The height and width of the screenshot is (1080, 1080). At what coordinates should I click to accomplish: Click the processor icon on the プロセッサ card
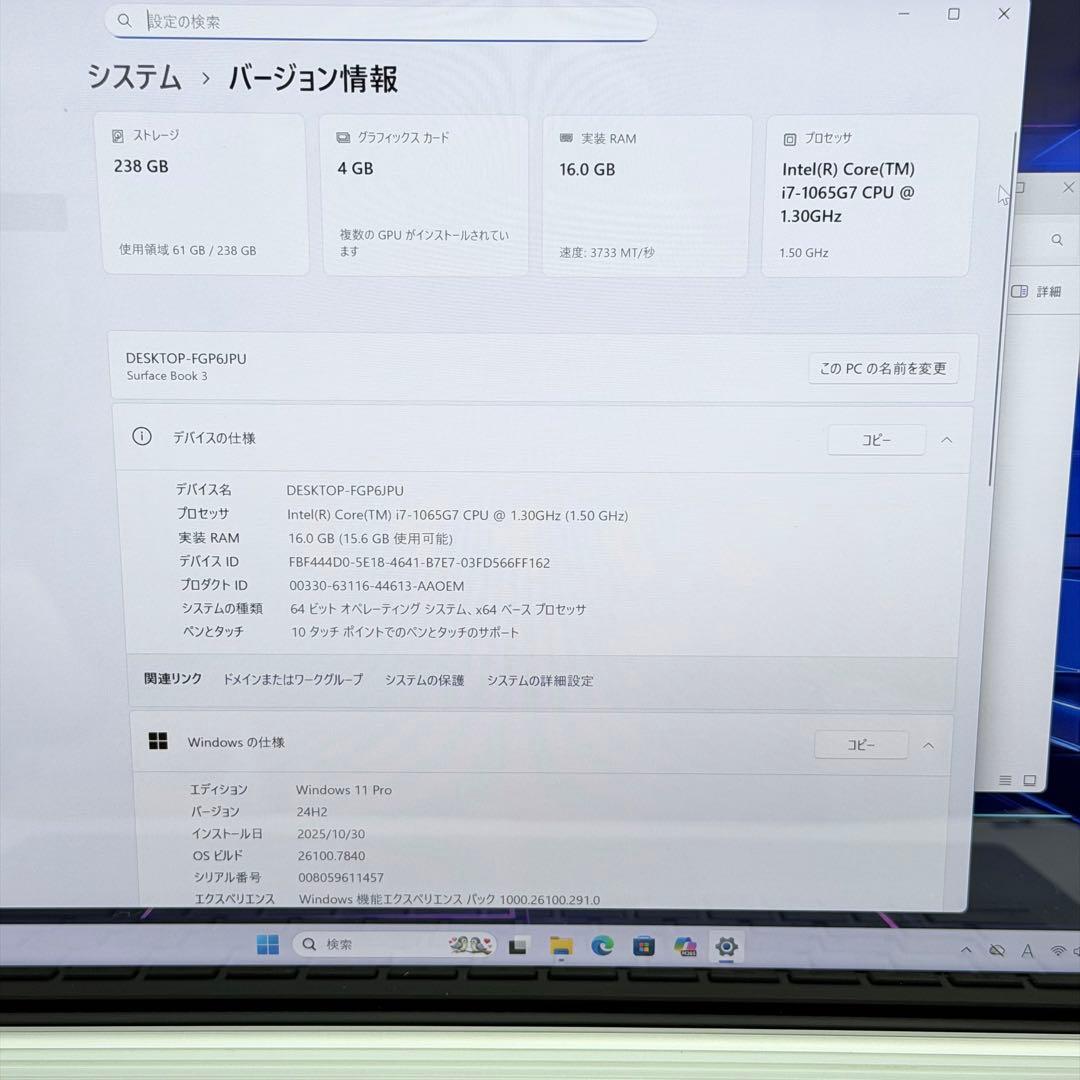coord(789,140)
